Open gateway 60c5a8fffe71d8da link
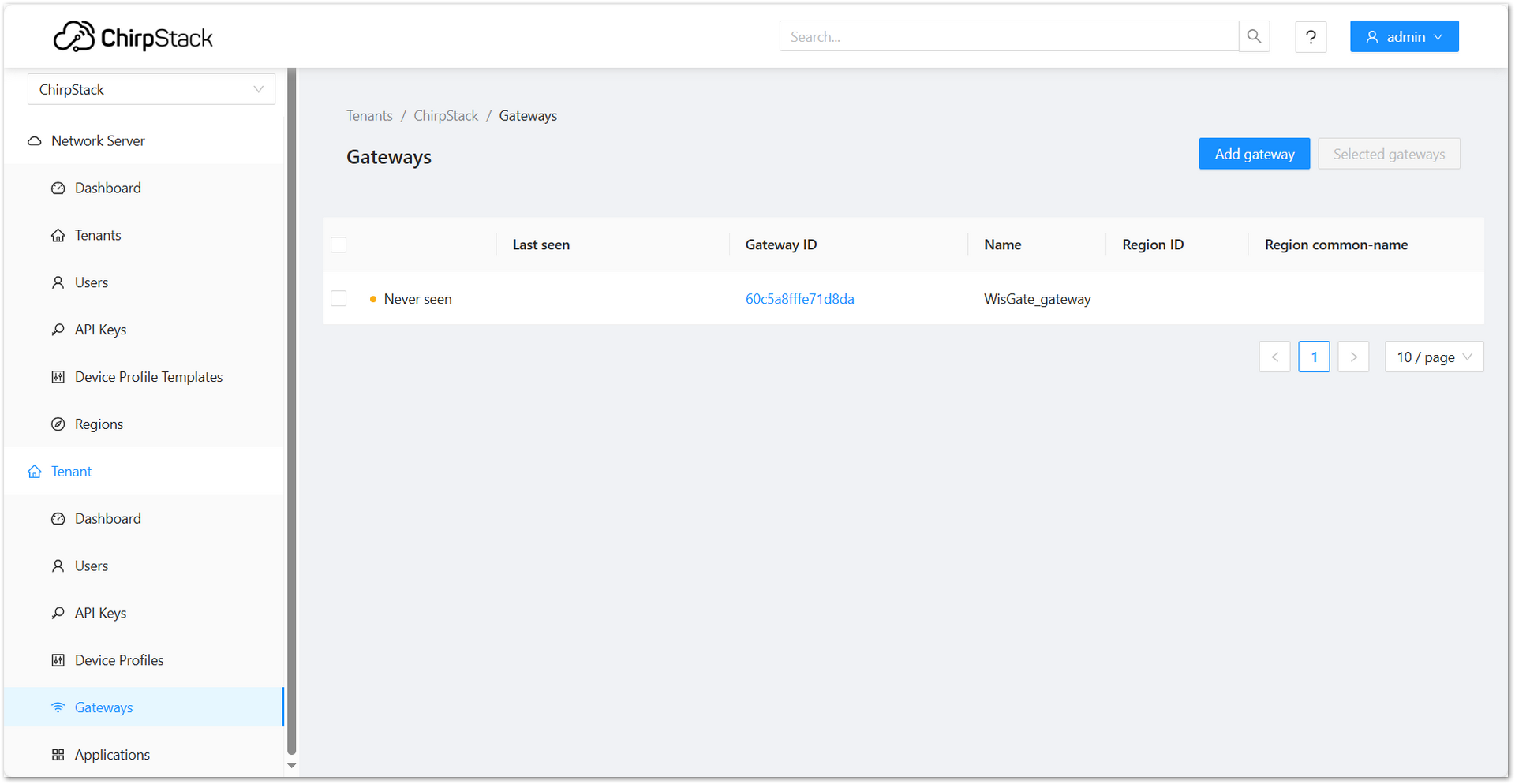This screenshot has width=1515, height=784. point(799,299)
